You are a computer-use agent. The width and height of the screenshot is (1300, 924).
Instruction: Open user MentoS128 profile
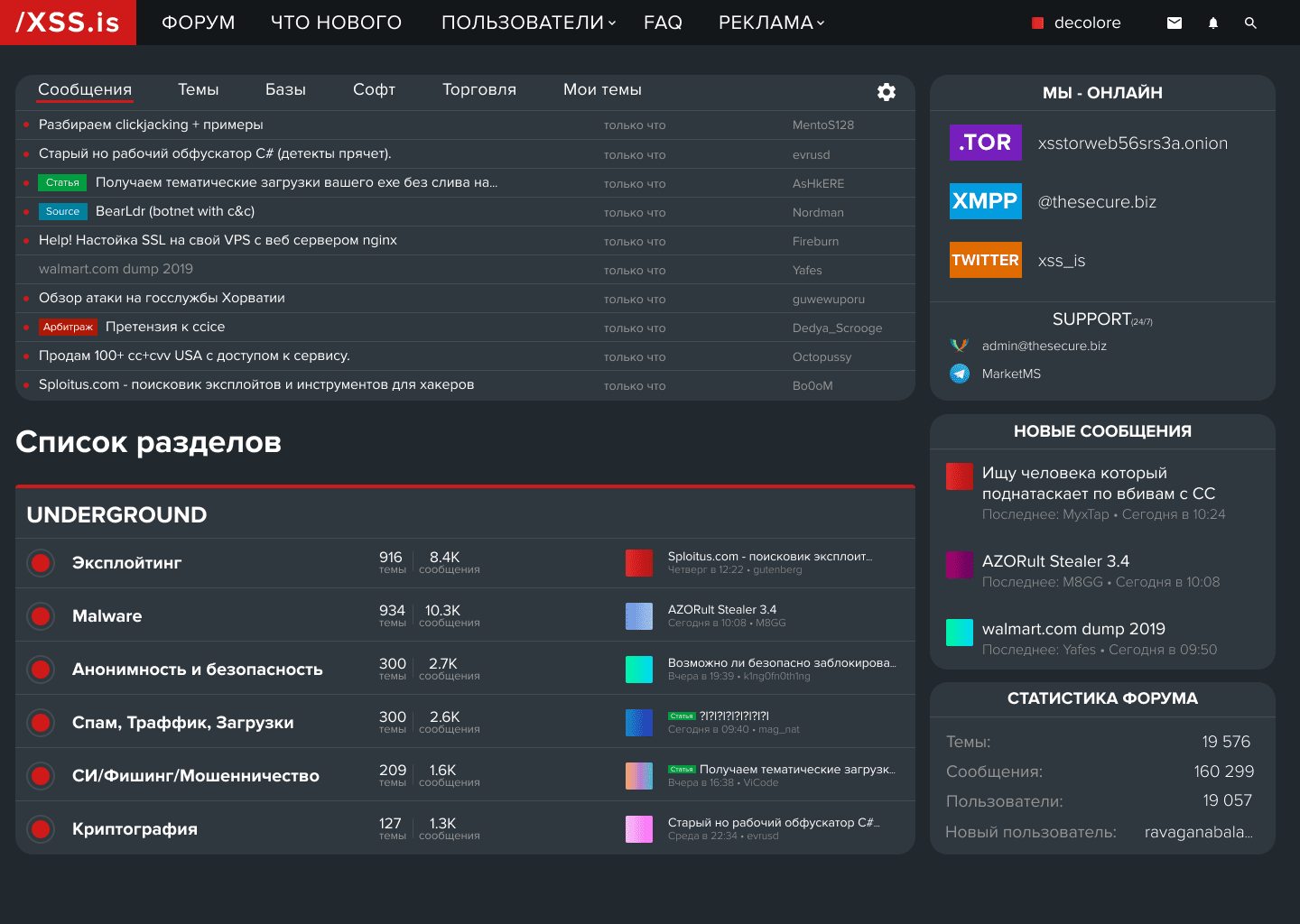823,125
